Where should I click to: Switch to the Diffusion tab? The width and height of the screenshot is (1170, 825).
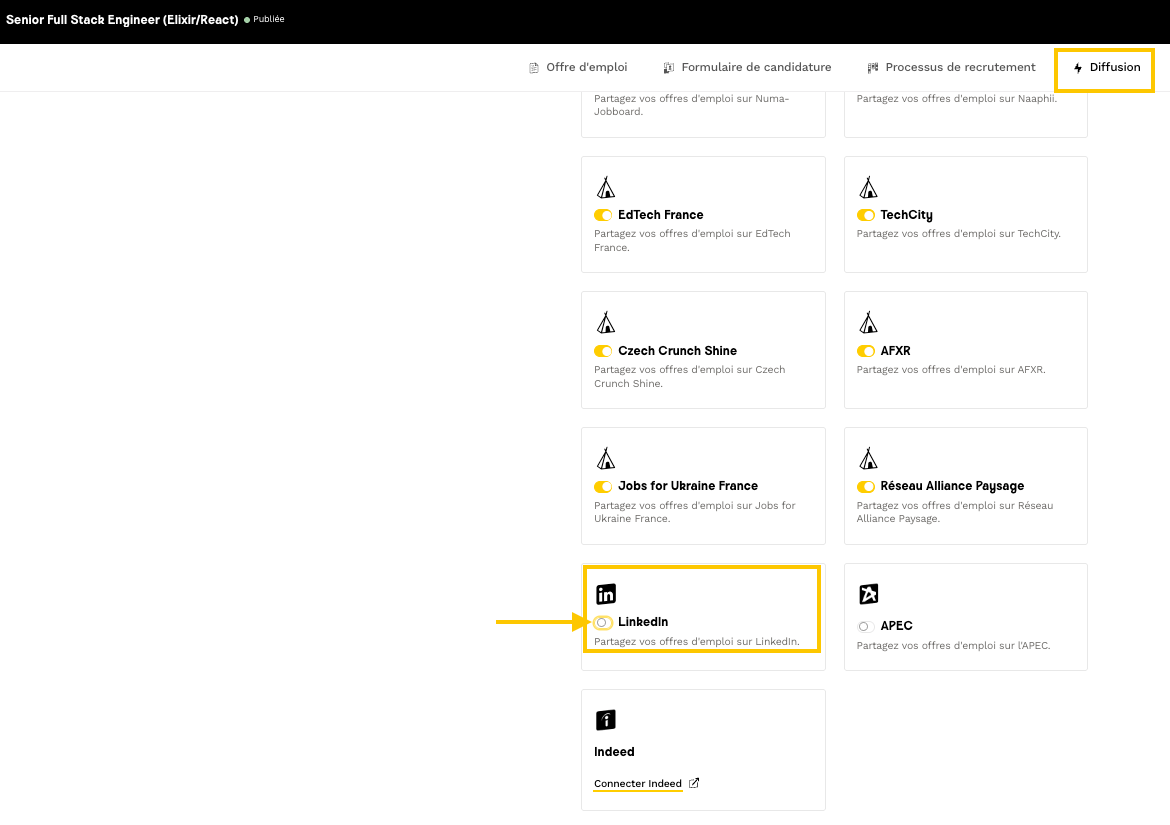click(x=1106, y=68)
